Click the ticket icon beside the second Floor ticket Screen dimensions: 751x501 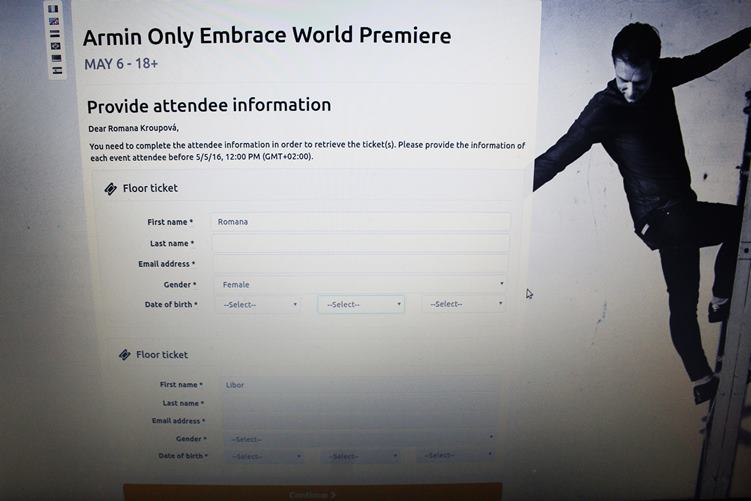(x=125, y=354)
